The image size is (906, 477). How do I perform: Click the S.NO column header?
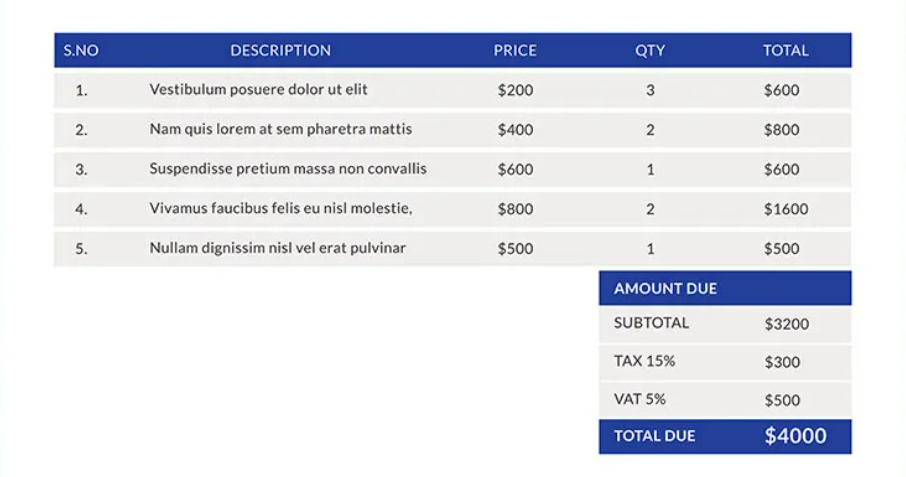(x=81, y=50)
